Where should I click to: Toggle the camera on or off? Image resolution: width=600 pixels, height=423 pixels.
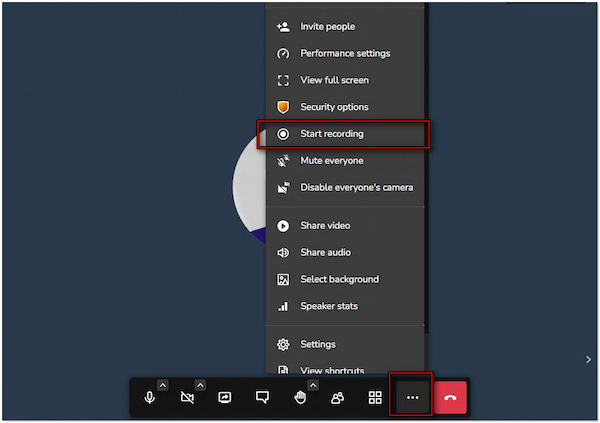click(187, 397)
